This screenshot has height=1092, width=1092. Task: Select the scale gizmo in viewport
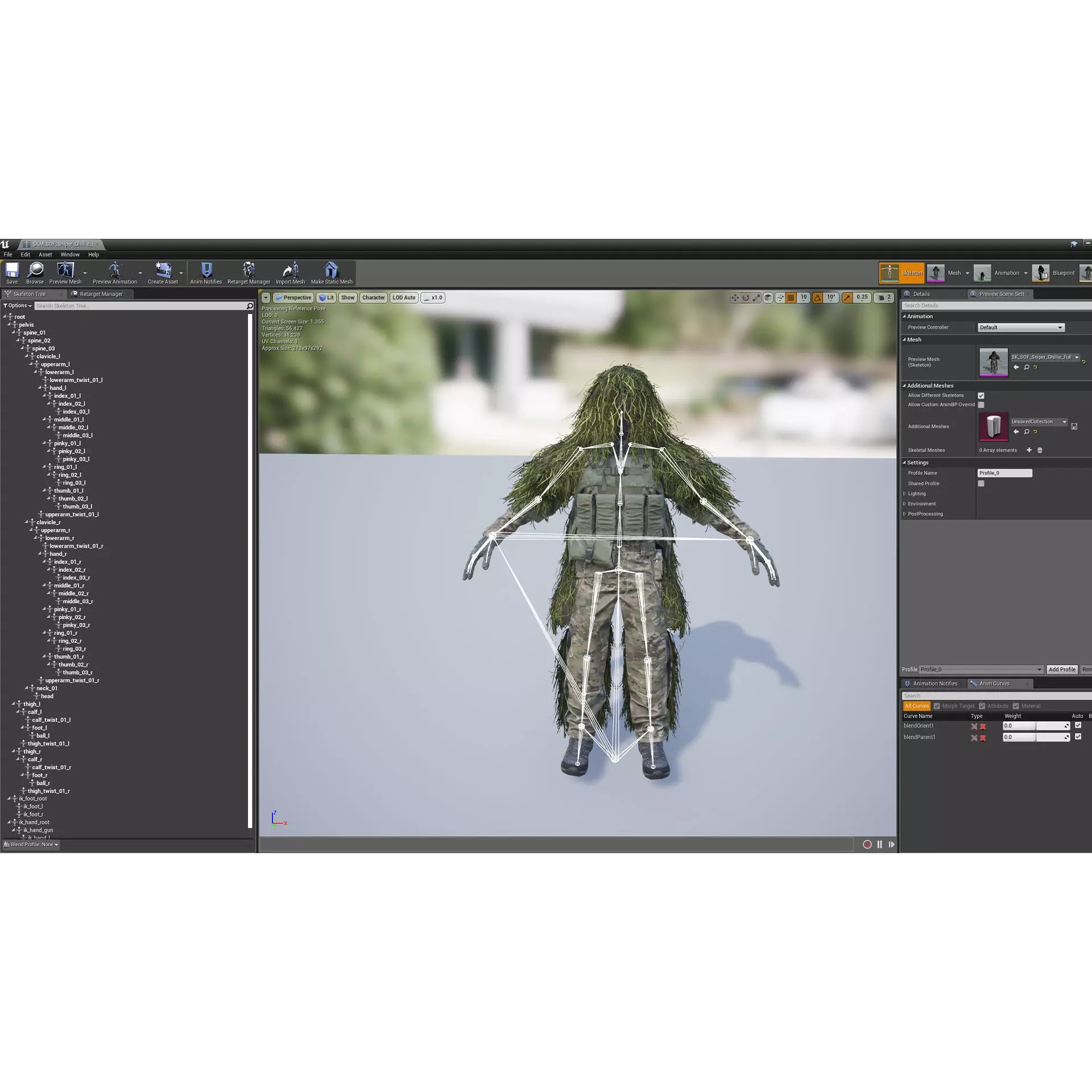coord(756,297)
